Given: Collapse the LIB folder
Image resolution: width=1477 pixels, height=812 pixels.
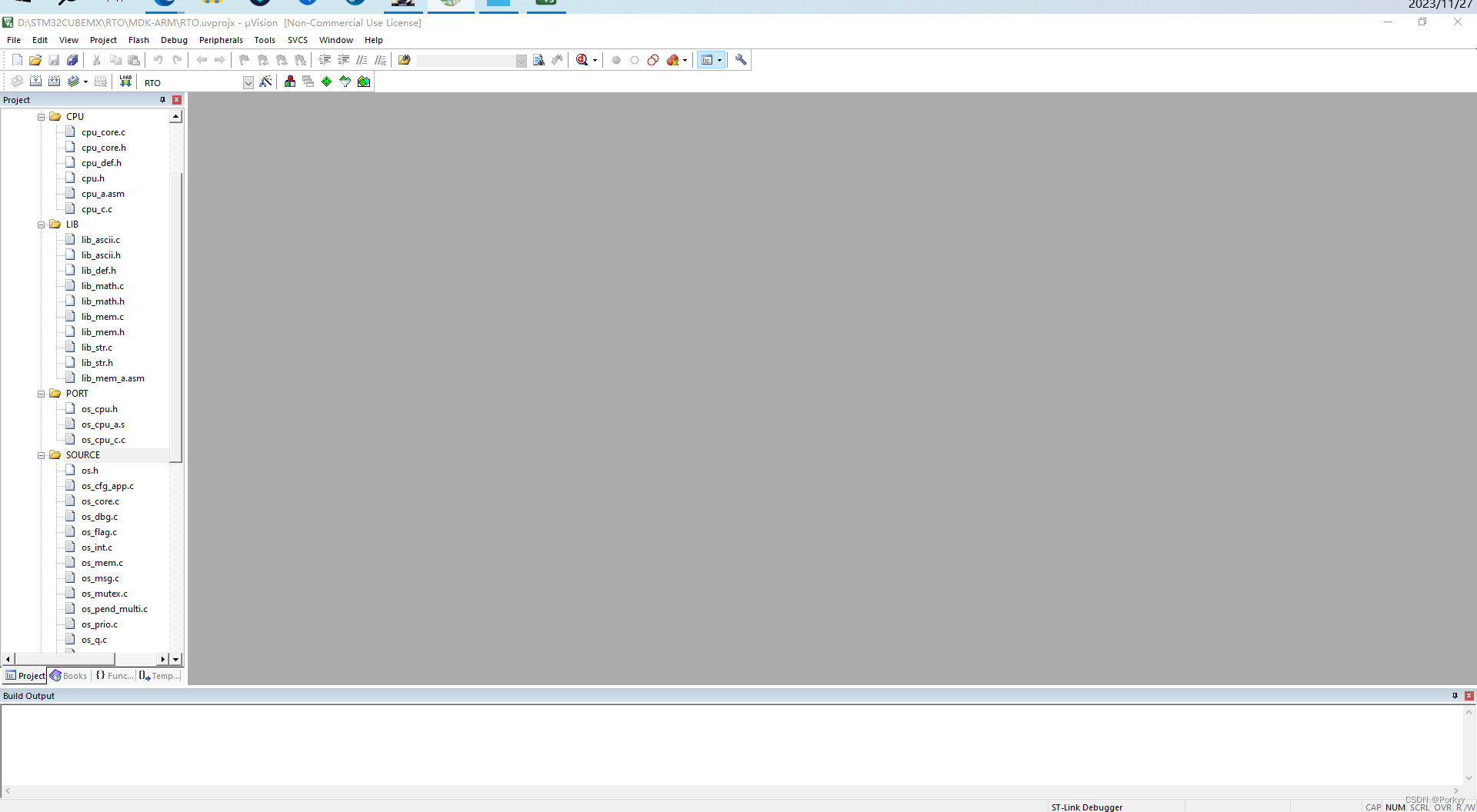Looking at the screenshot, I should (42, 225).
